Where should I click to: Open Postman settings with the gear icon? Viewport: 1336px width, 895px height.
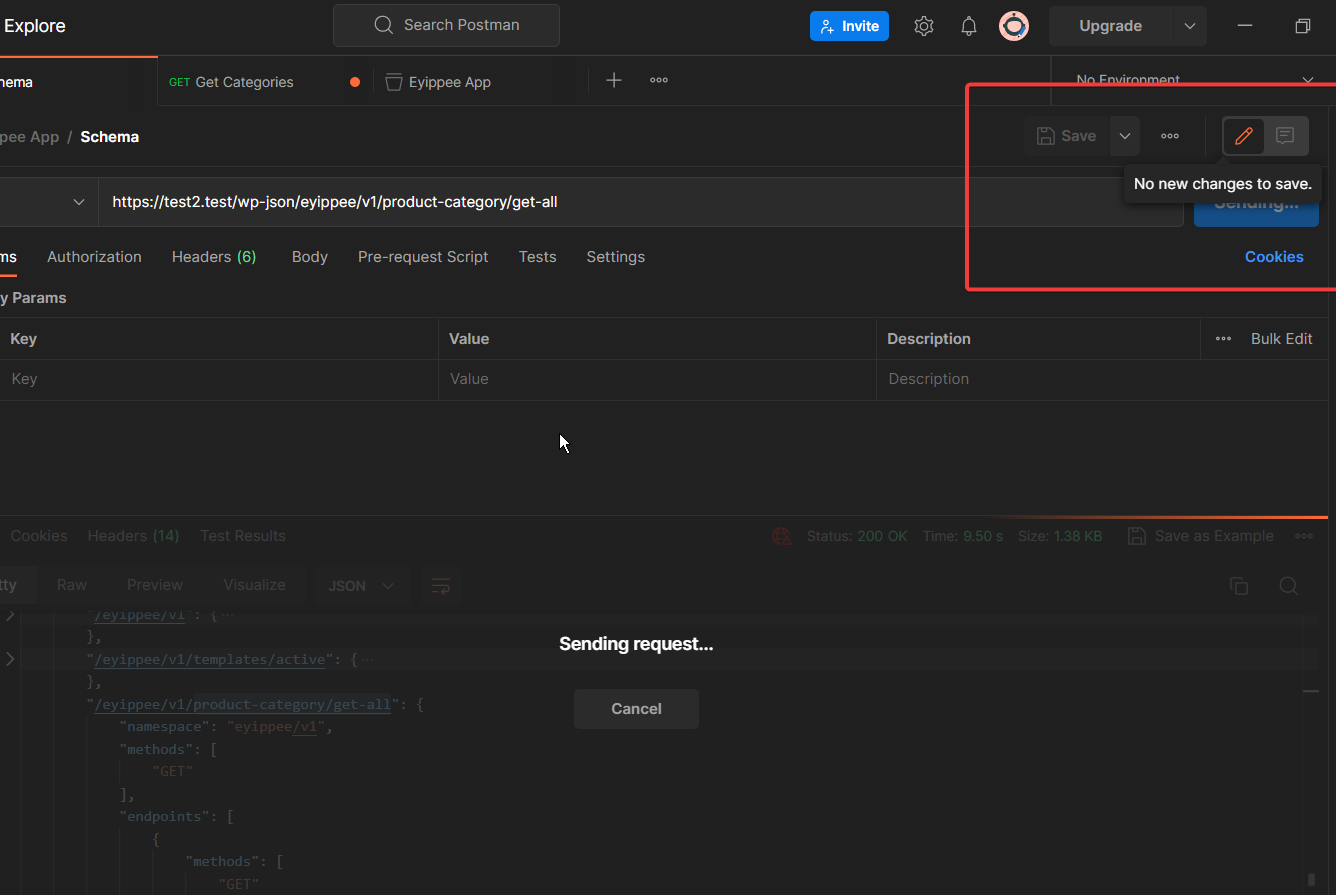[923, 25]
